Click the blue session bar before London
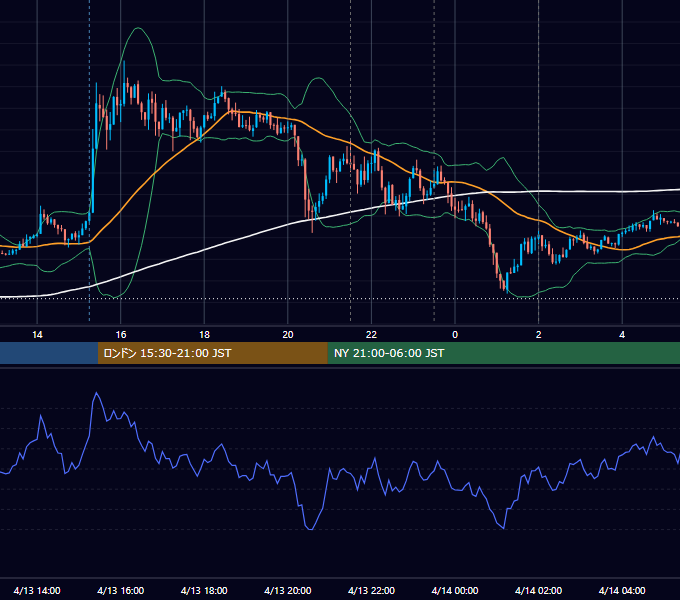This screenshot has height=600, width=680. point(49,353)
